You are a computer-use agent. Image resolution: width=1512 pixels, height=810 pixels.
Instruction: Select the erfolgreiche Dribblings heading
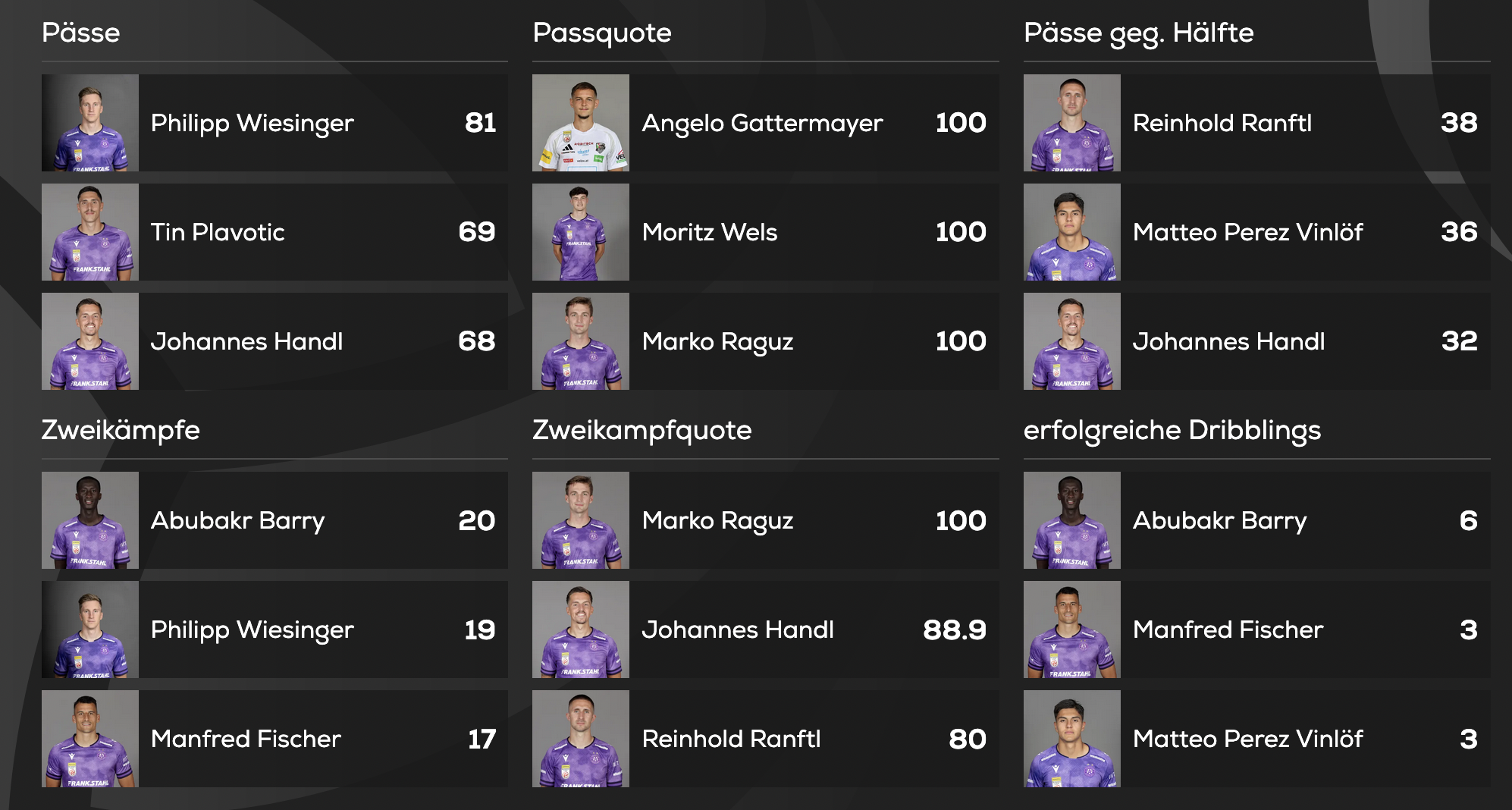[x=1172, y=431]
